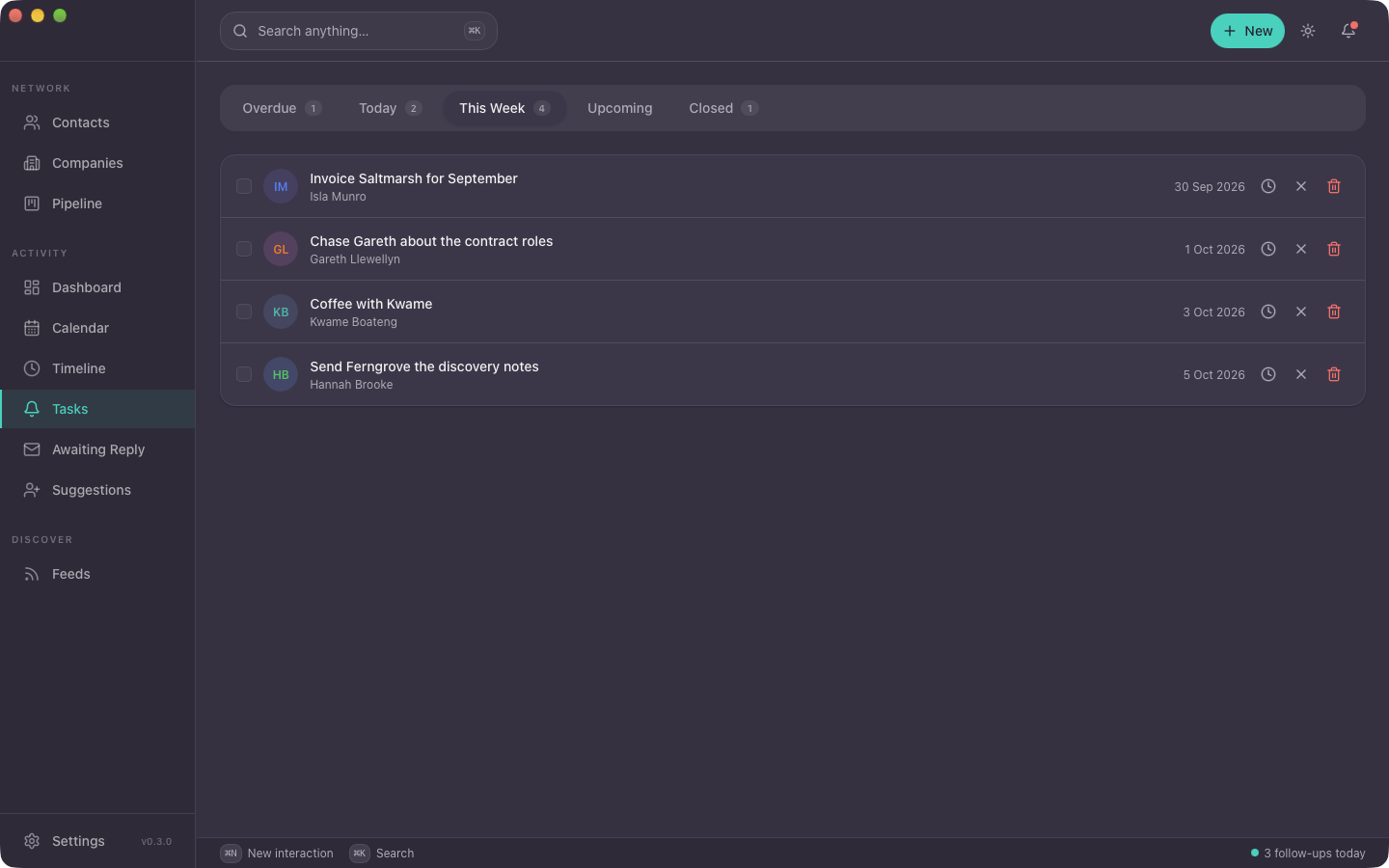View the Closed tasks tab

pos(723,108)
